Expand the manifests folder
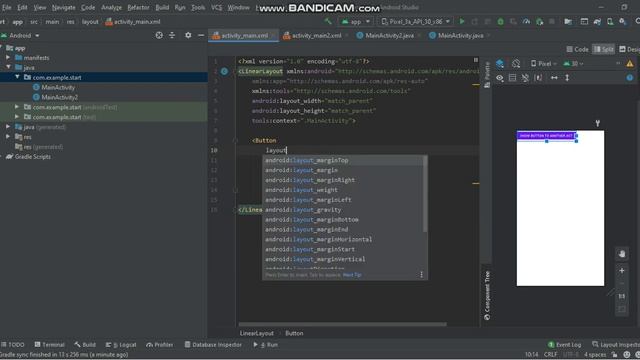 point(8,58)
